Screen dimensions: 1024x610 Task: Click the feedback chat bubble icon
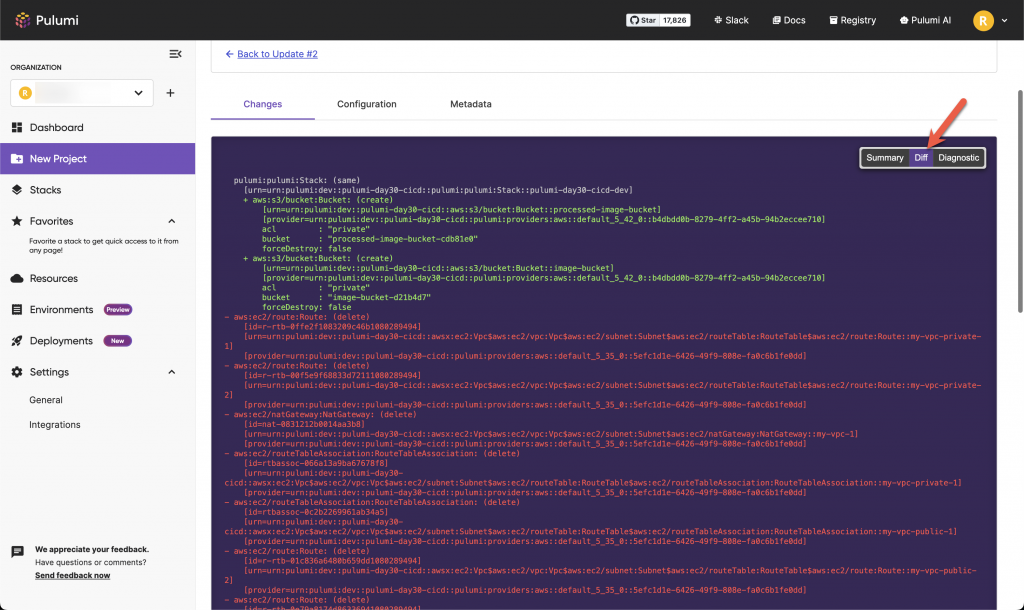[x=18, y=552]
